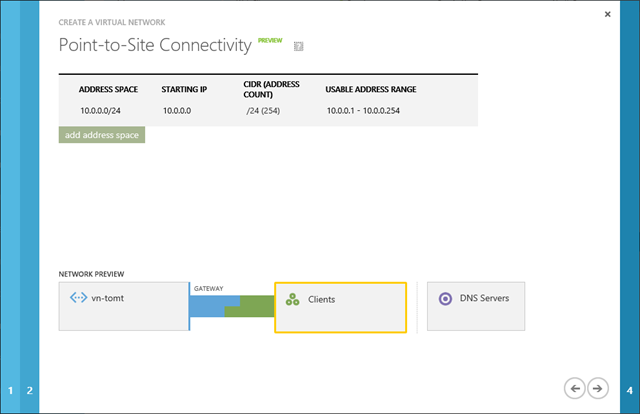
Task: Click the add address space button
Action: point(102,135)
